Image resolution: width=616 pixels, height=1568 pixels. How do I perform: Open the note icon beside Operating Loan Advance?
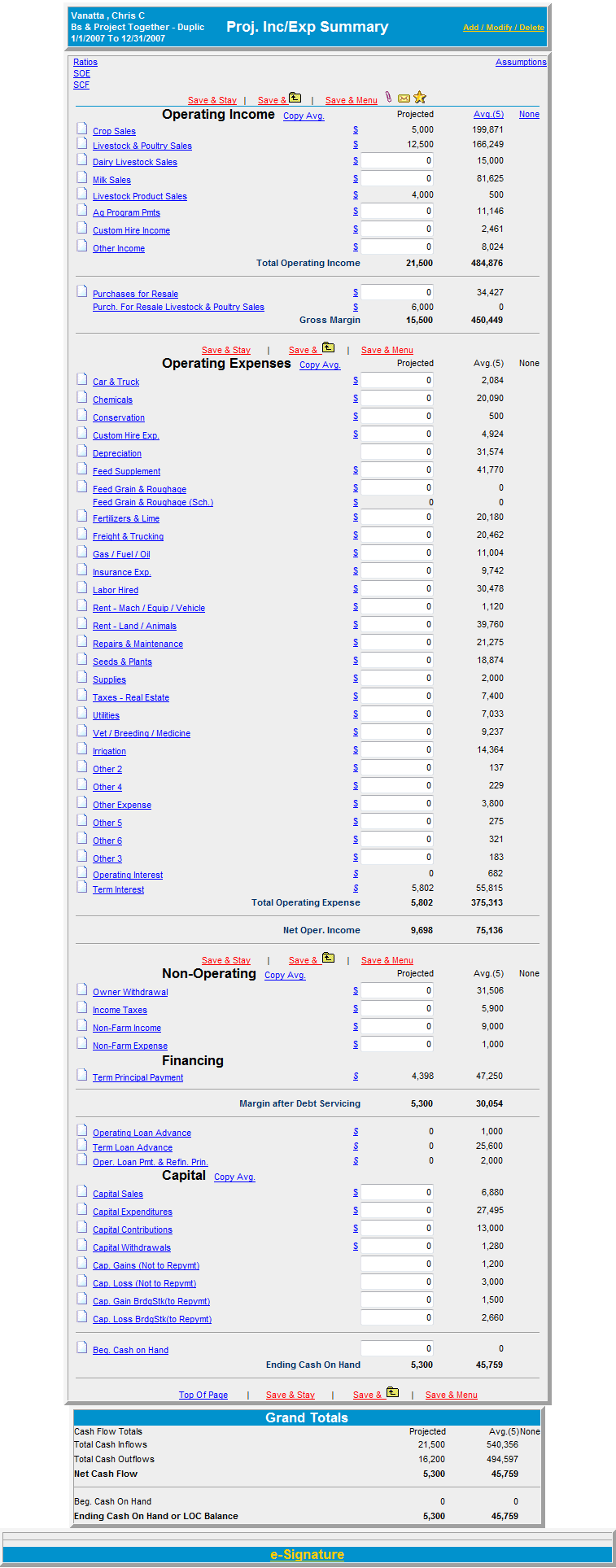(82, 1130)
